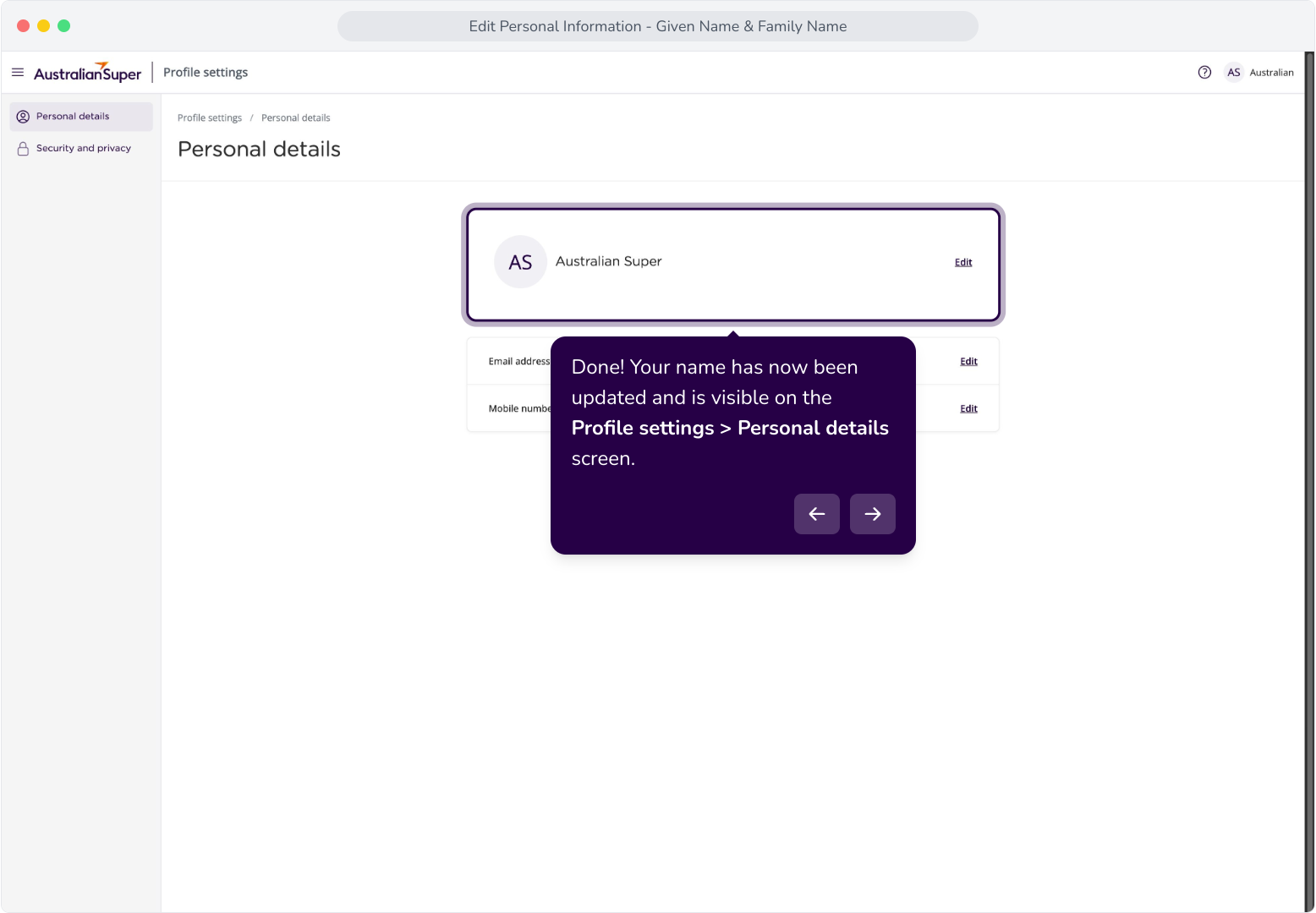This screenshot has height=913, width=1316.
Task: Click the Personal details person icon
Action: pyautogui.click(x=23, y=117)
